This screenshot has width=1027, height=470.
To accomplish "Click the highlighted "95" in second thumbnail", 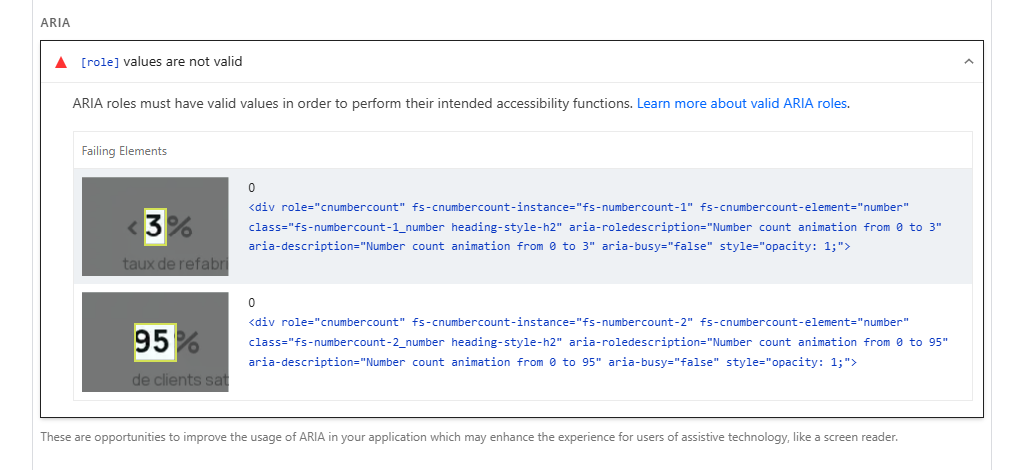I will (x=154, y=343).
